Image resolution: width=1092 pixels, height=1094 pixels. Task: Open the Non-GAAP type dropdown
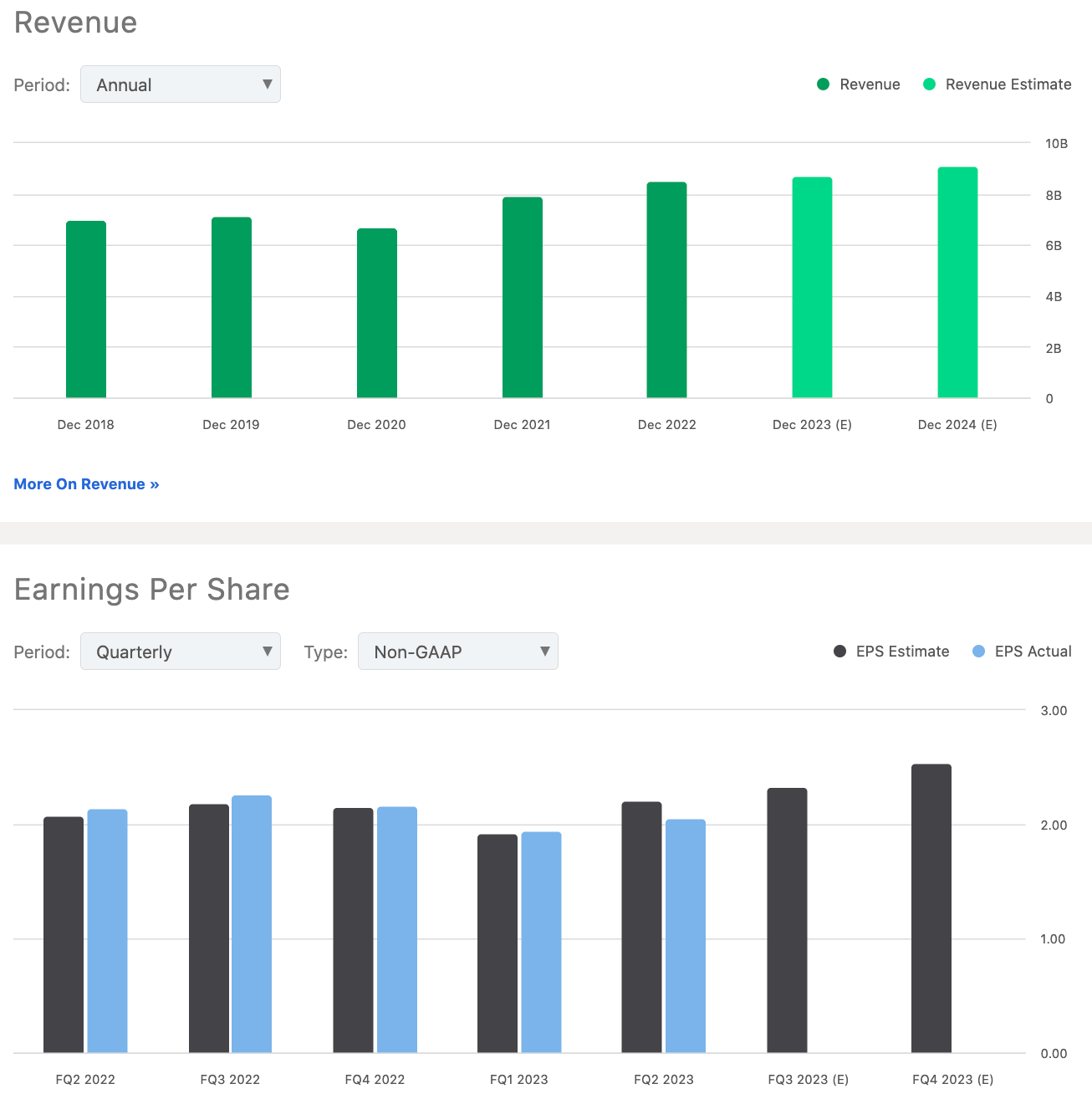457,651
